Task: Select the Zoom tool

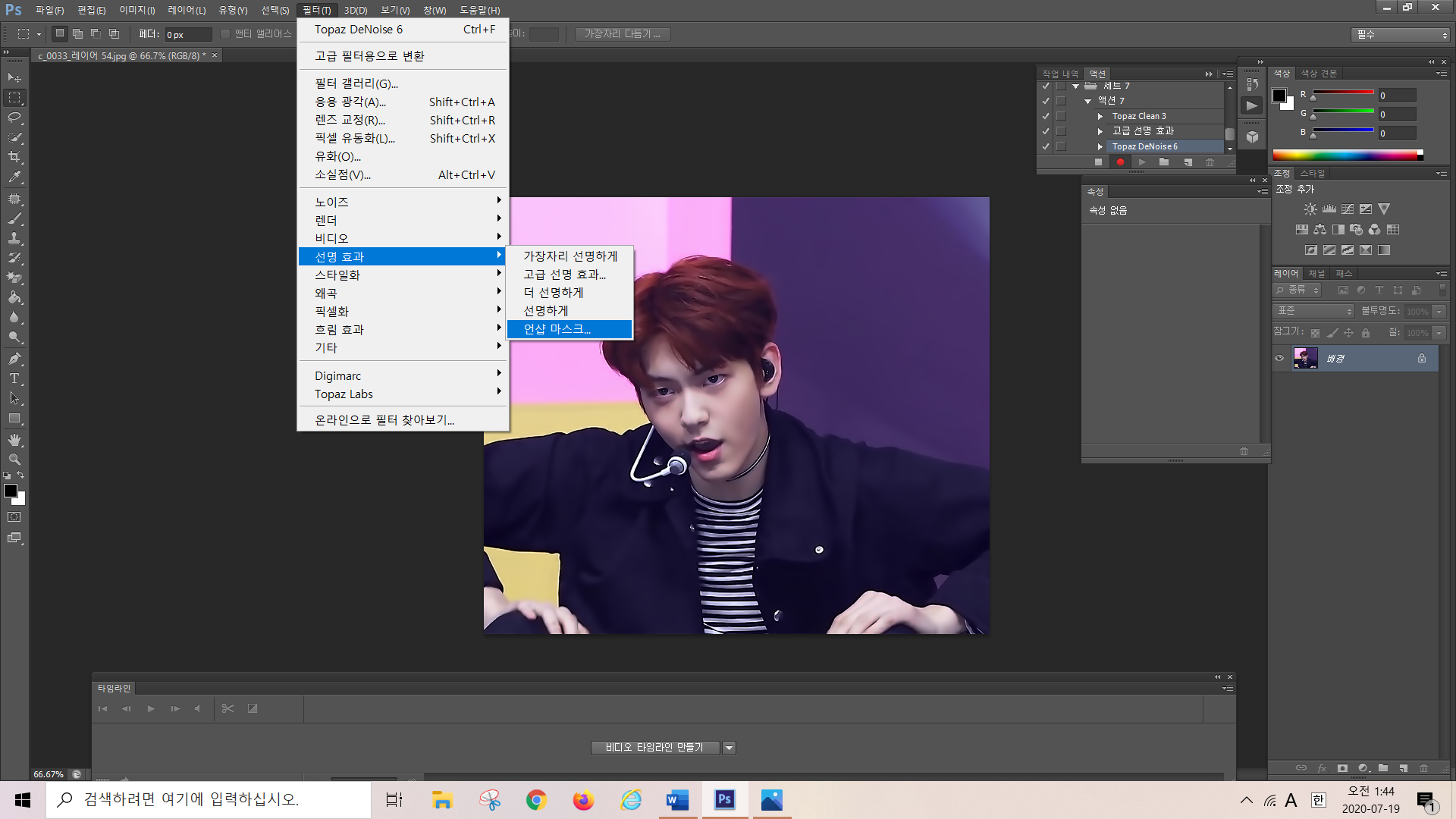Action: (14, 460)
